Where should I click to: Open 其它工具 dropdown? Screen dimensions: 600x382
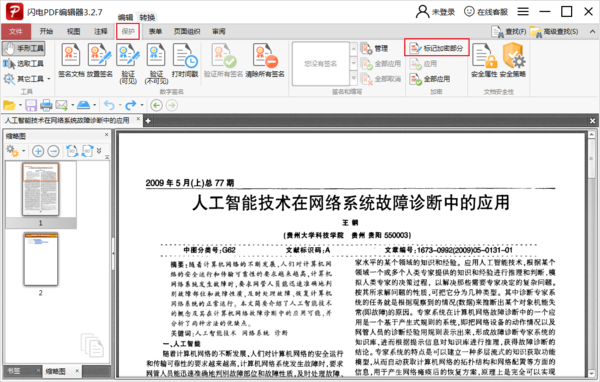27,79
